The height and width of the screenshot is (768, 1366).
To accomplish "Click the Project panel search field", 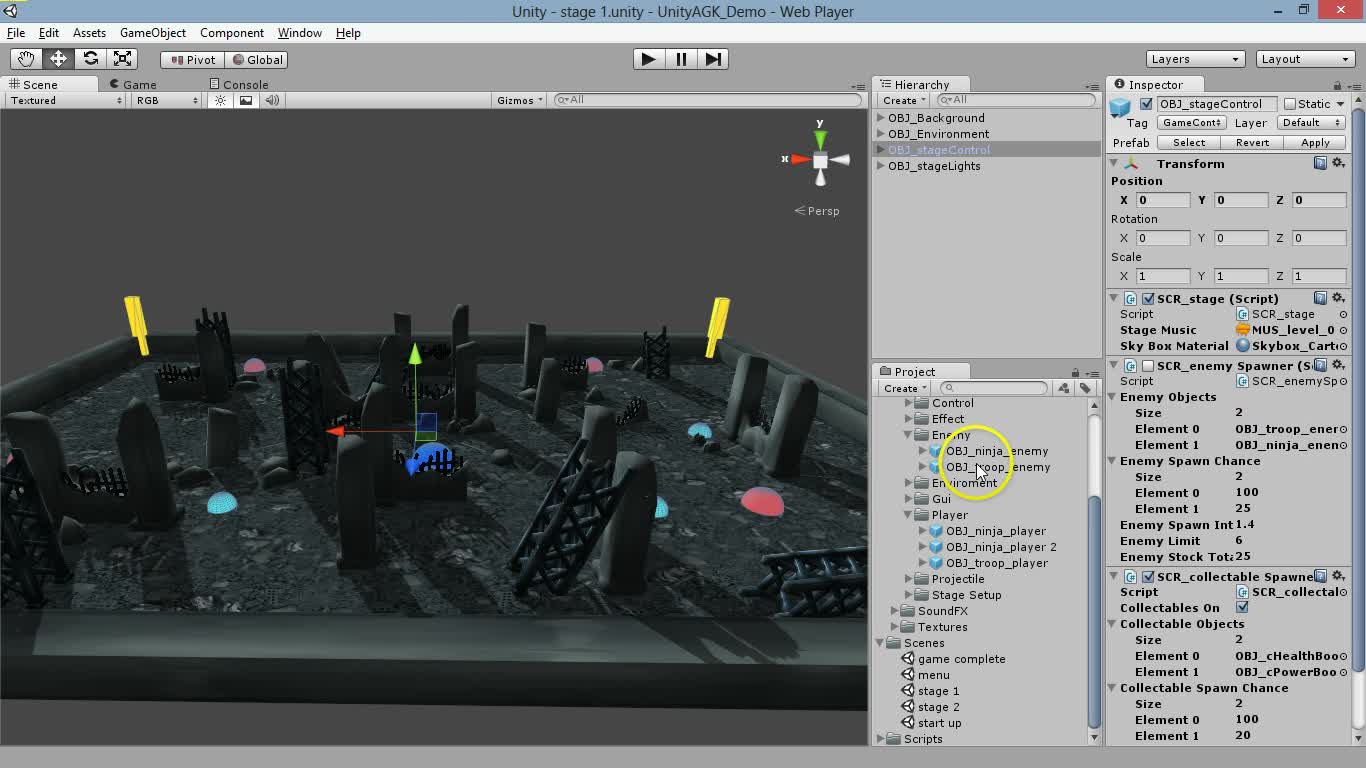I will 993,387.
